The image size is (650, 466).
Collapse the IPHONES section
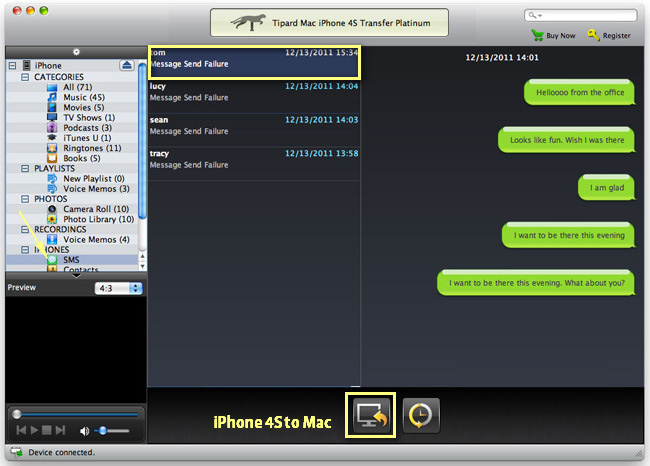click(25, 250)
